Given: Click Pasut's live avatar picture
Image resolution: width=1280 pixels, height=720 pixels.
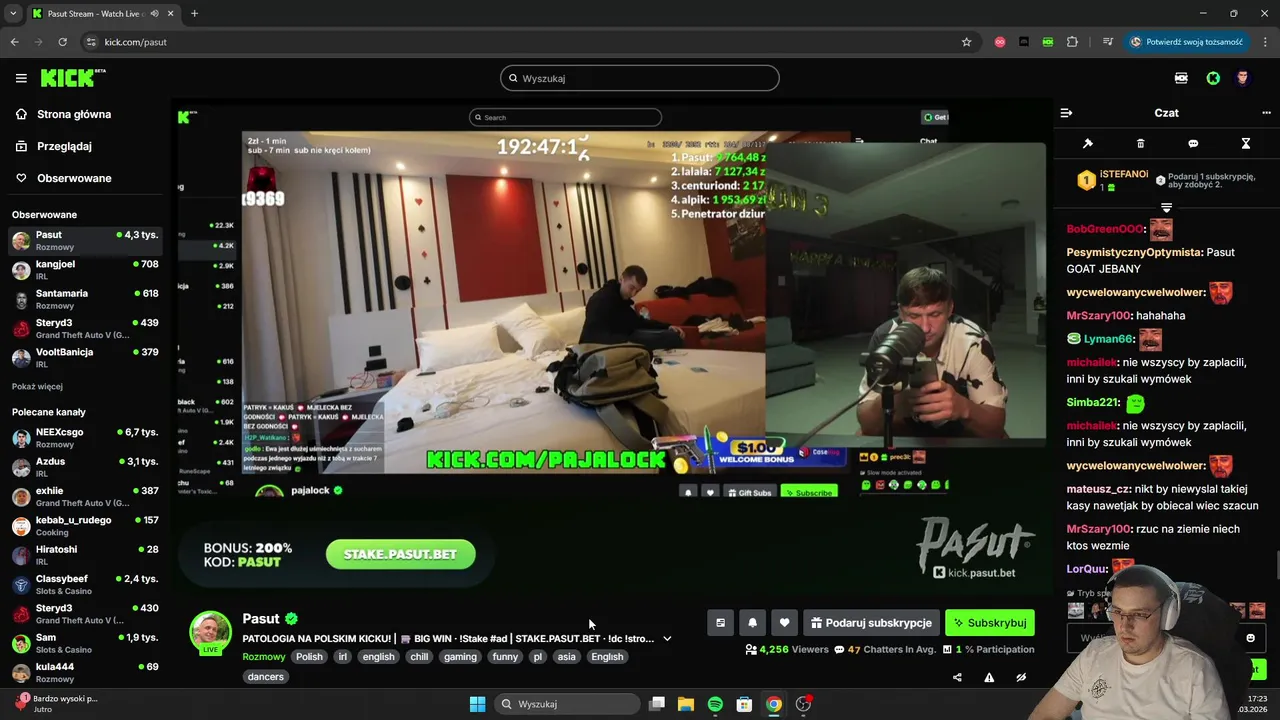Looking at the screenshot, I should 210,633.
